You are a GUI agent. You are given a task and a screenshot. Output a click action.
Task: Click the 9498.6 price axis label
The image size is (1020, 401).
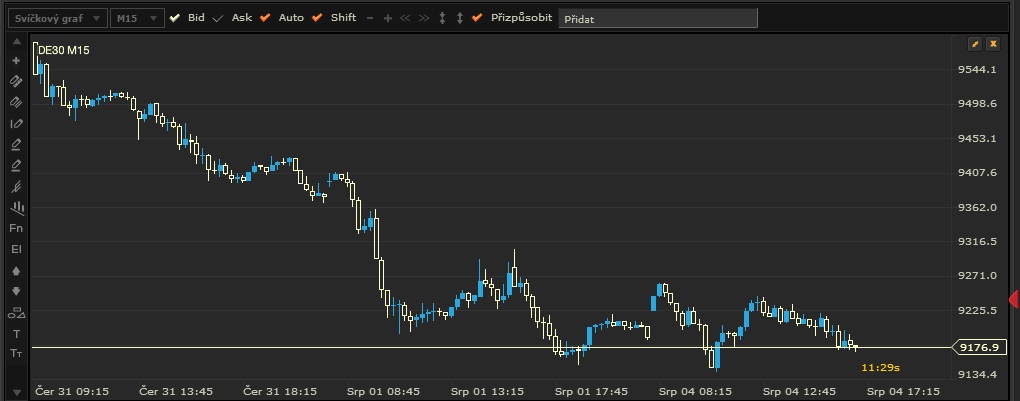pos(977,104)
